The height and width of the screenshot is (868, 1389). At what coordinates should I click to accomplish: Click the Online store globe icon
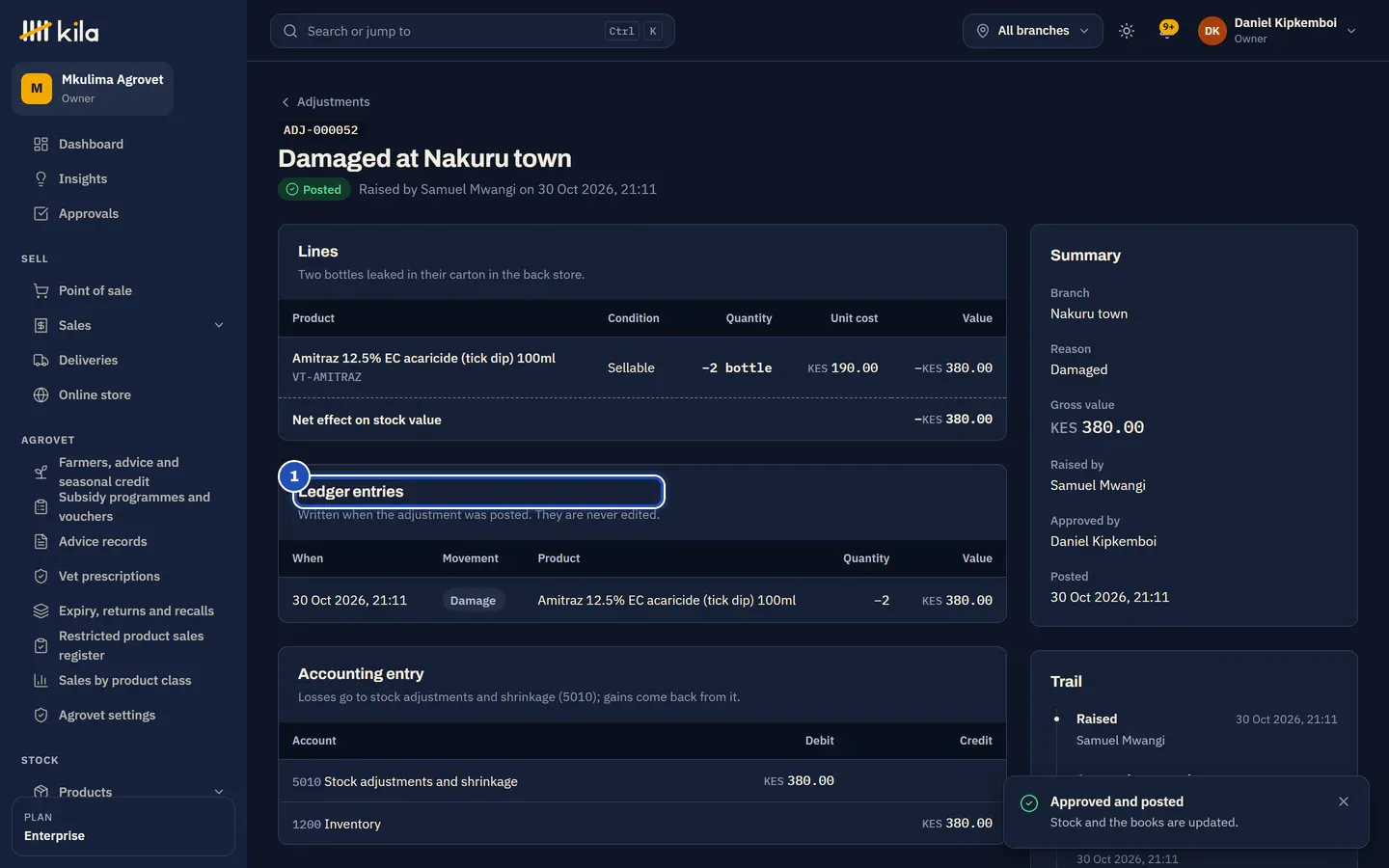tap(41, 395)
